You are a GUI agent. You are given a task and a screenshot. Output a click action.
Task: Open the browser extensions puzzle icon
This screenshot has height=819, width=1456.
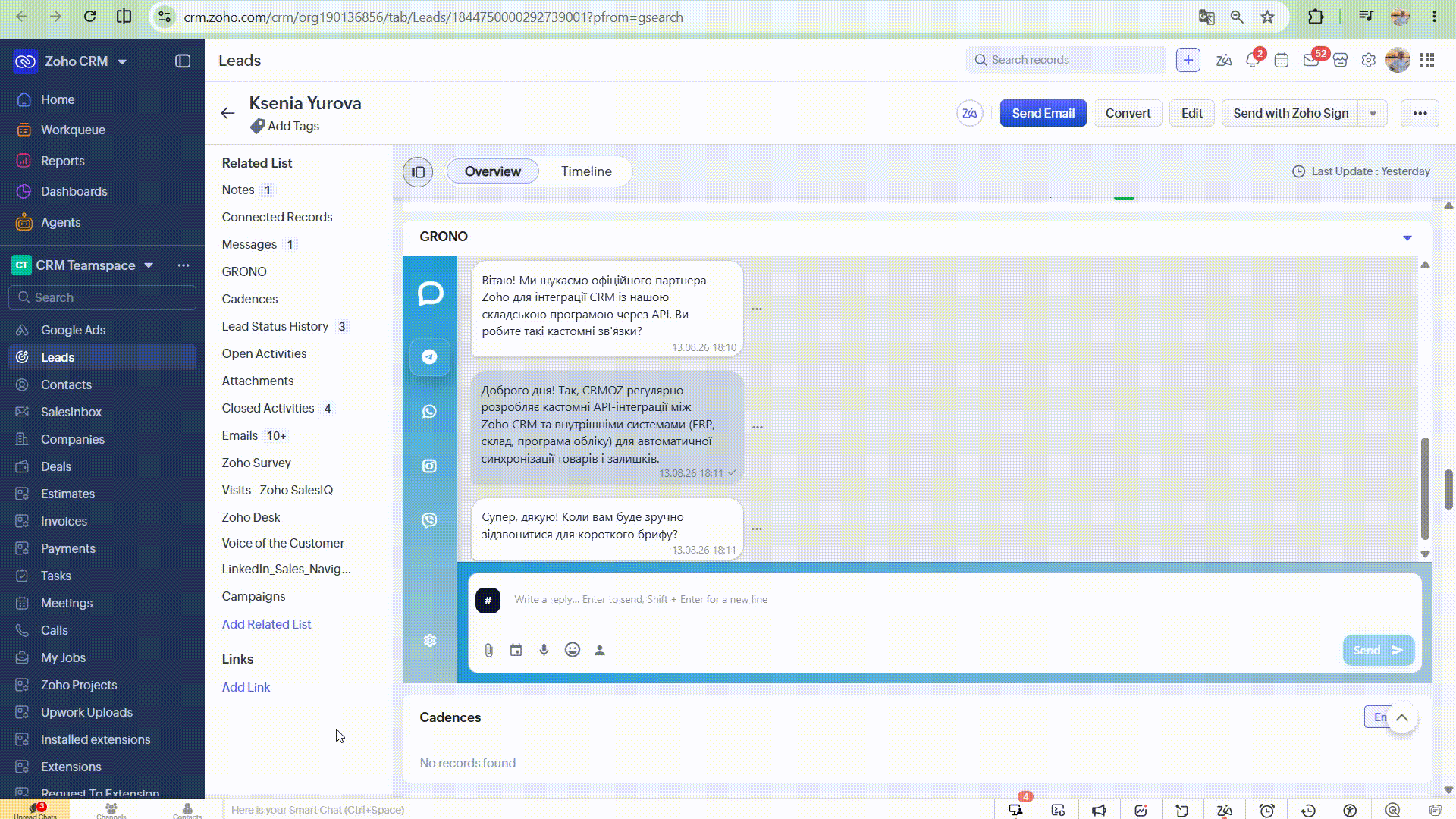(1316, 17)
